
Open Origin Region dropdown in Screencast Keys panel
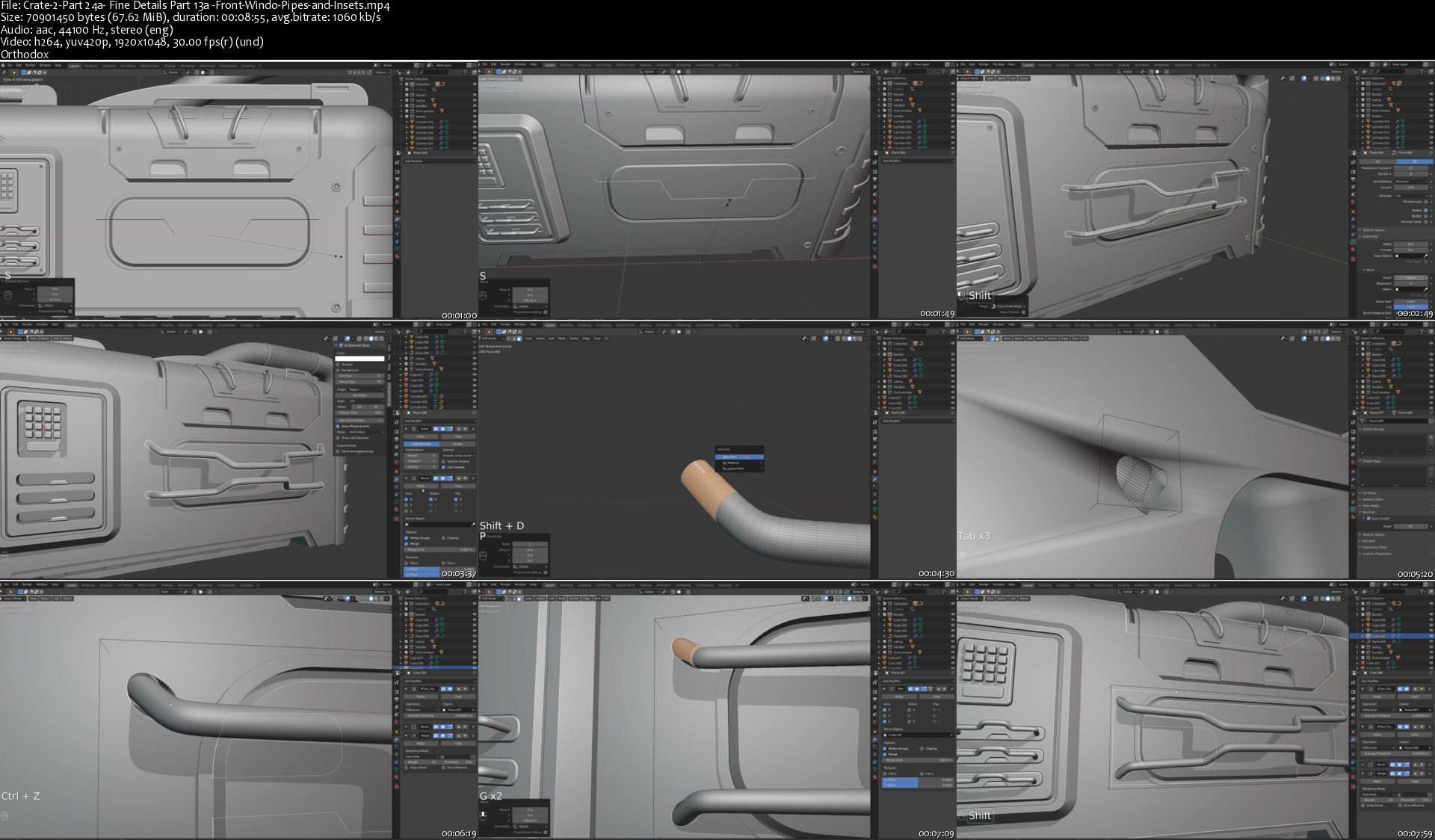[366, 389]
